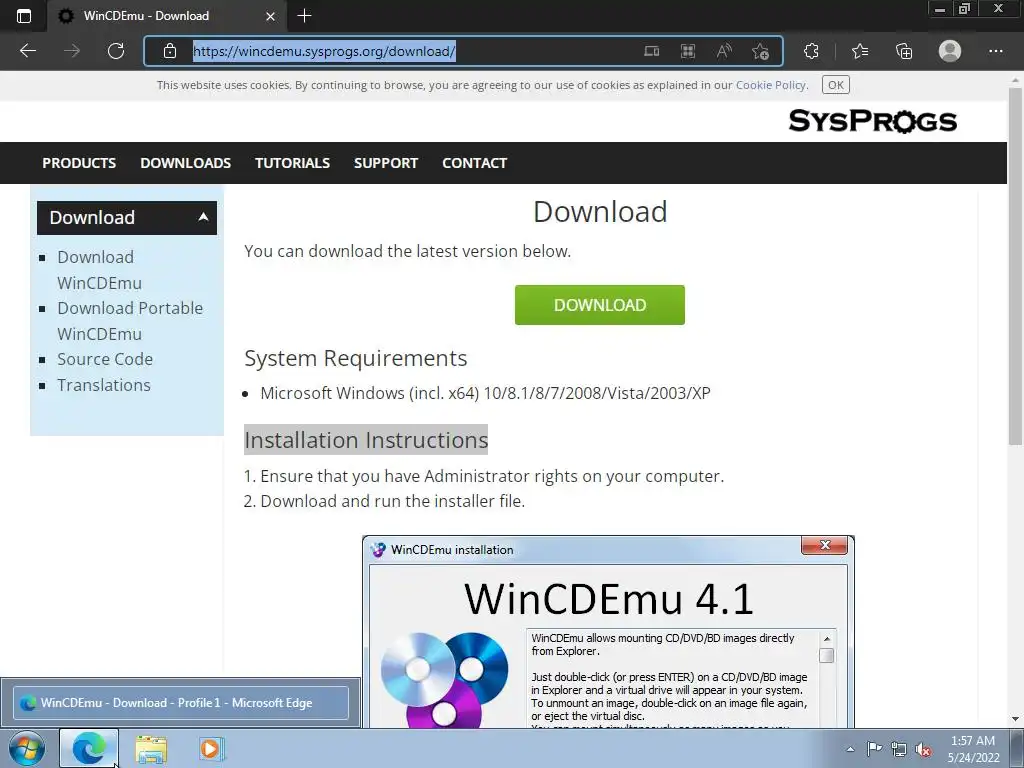1024x768 pixels.
Task: Reload the current page
Action: coord(116,51)
